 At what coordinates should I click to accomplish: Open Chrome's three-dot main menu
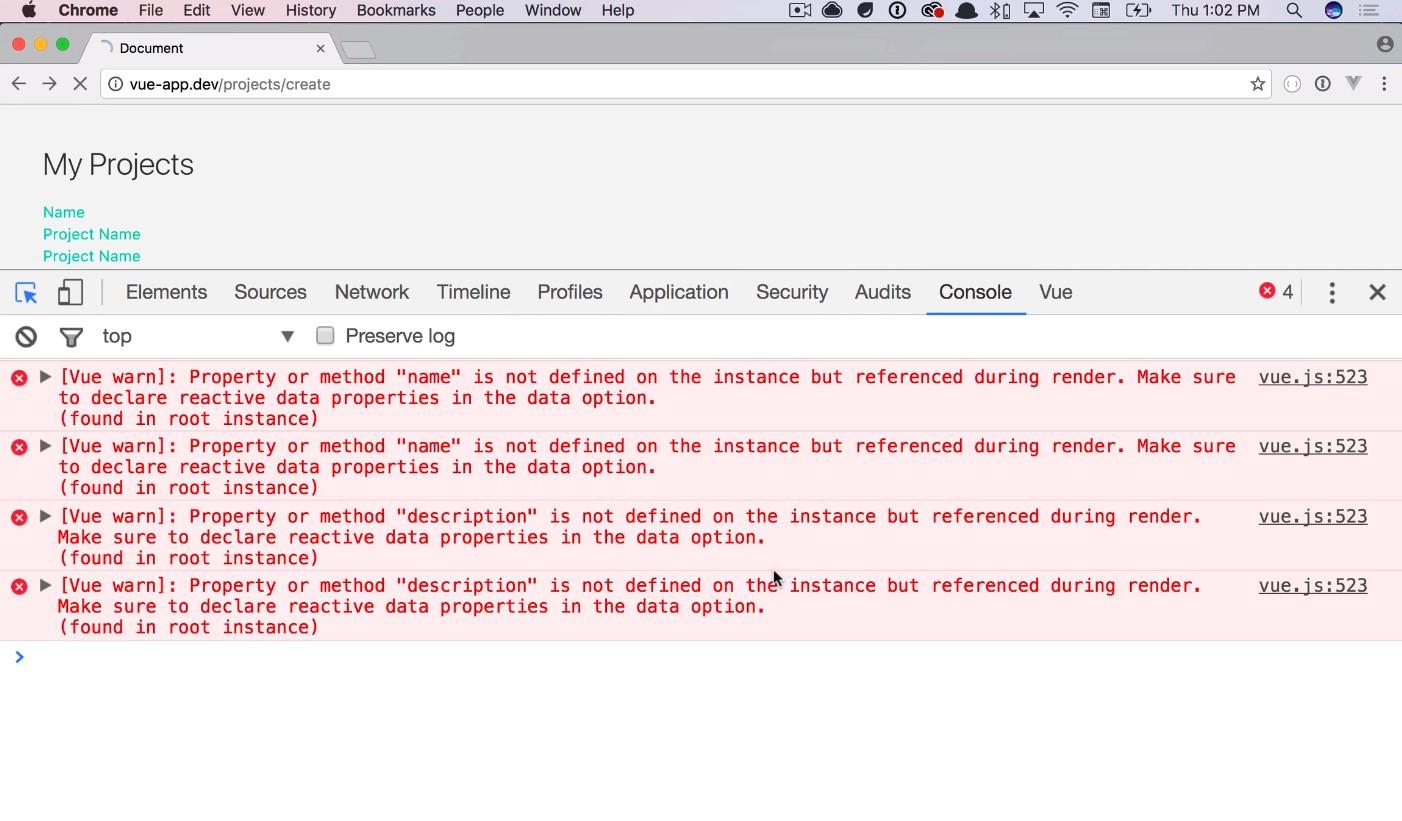[x=1384, y=84]
